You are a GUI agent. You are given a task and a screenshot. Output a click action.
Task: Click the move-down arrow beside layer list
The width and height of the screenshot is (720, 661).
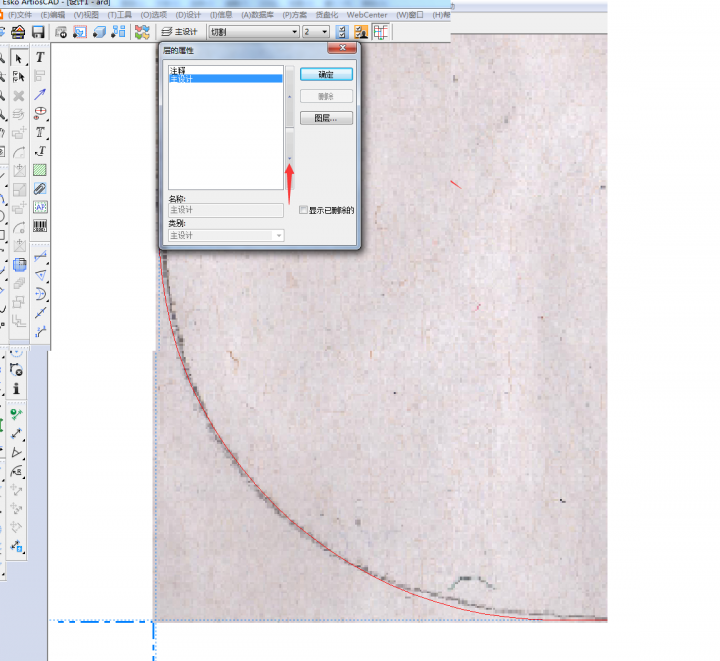[290, 159]
